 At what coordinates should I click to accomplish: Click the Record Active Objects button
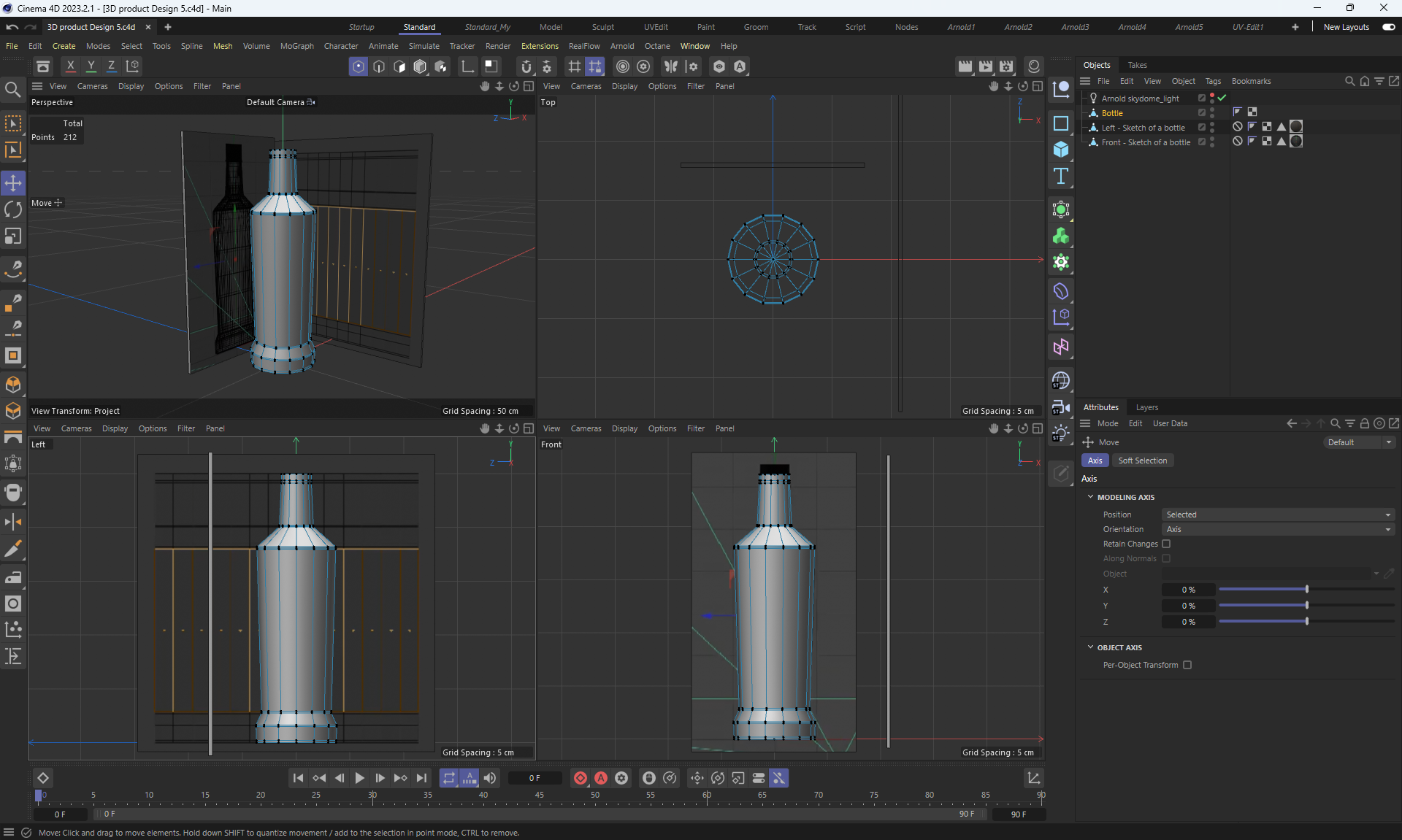pyautogui.click(x=581, y=778)
